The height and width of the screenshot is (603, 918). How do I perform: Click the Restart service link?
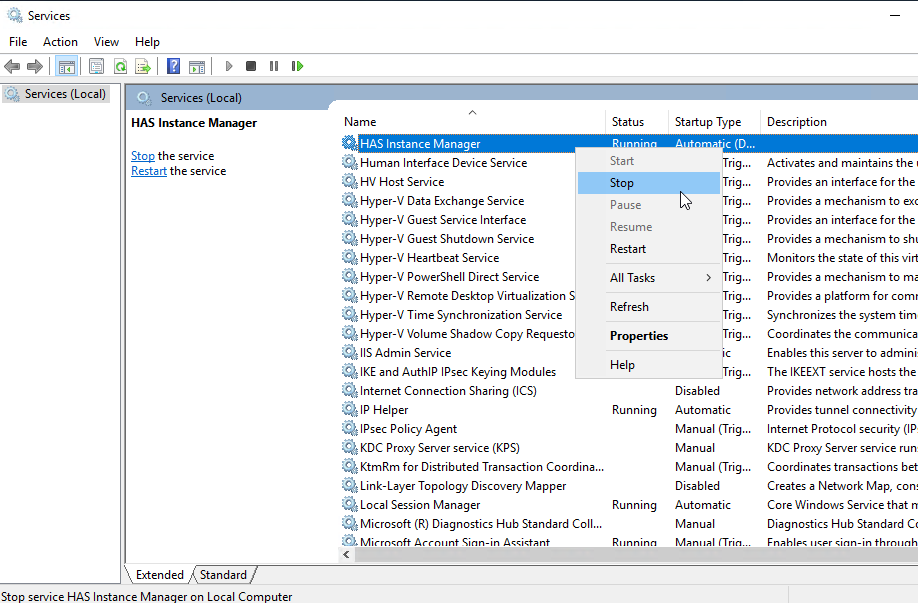148,170
